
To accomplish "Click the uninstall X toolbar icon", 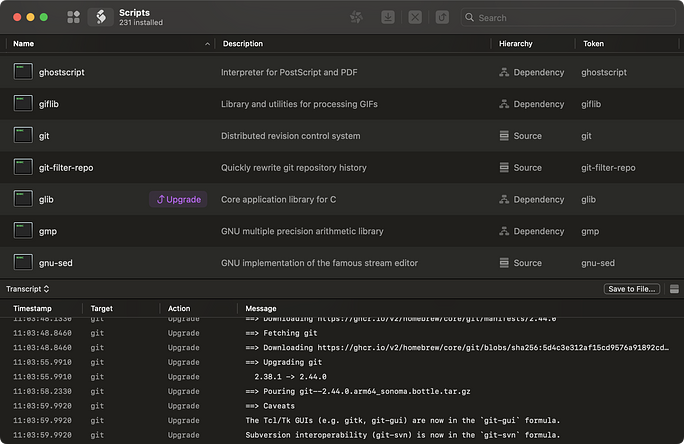I will (x=415, y=17).
